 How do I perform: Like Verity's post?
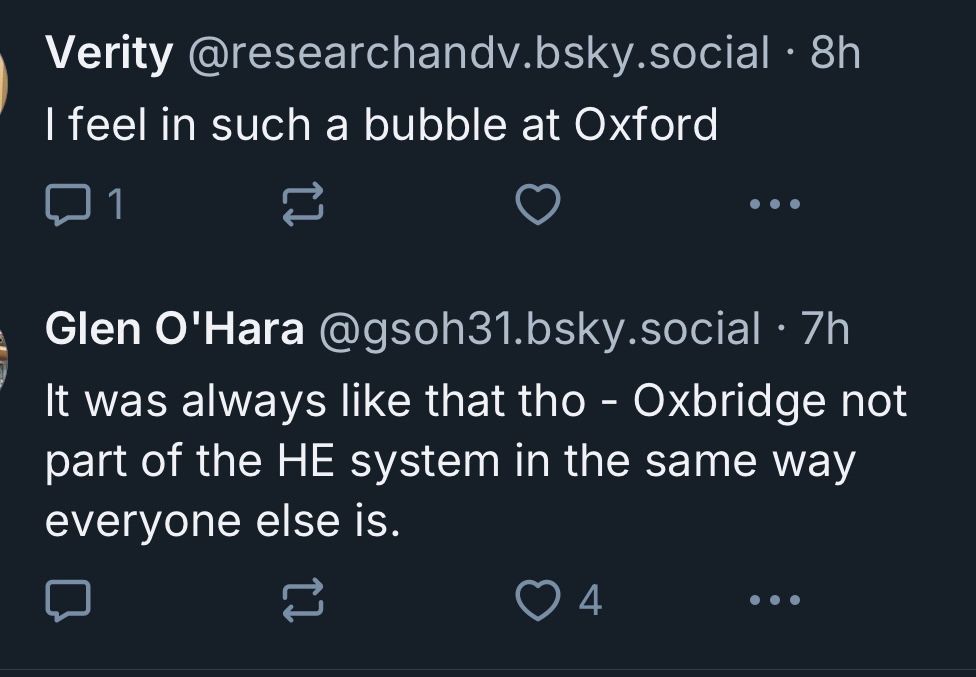[x=537, y=205]
